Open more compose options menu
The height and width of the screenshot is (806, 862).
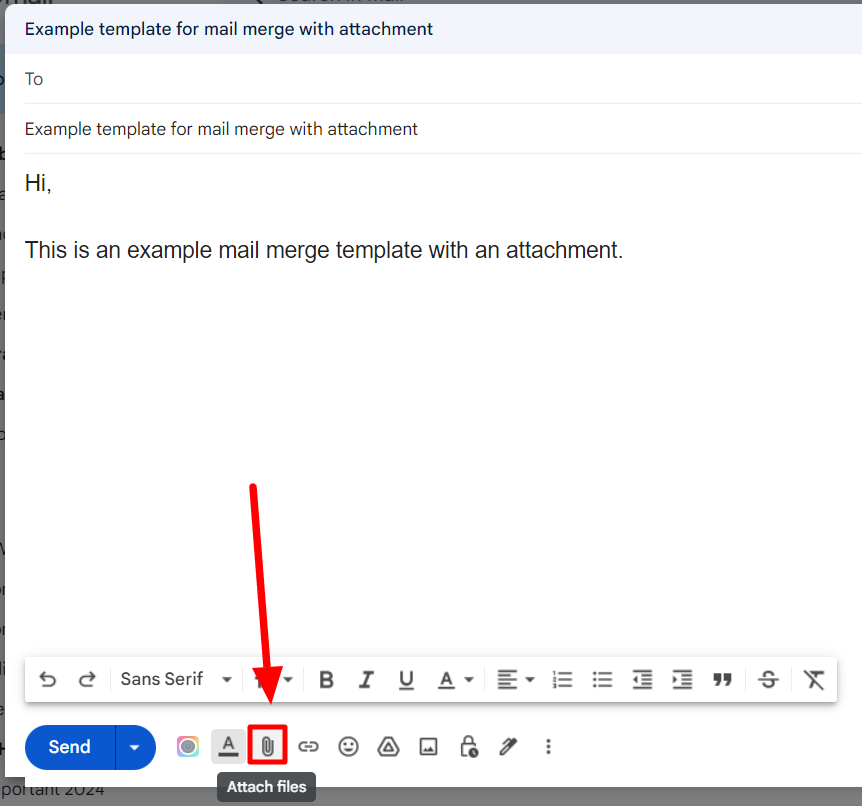click(x=548, y=747)
